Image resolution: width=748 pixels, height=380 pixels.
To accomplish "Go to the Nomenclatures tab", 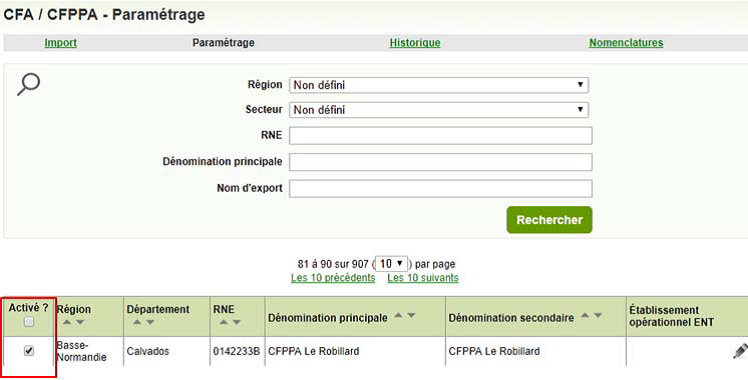I will click(626, 42).
